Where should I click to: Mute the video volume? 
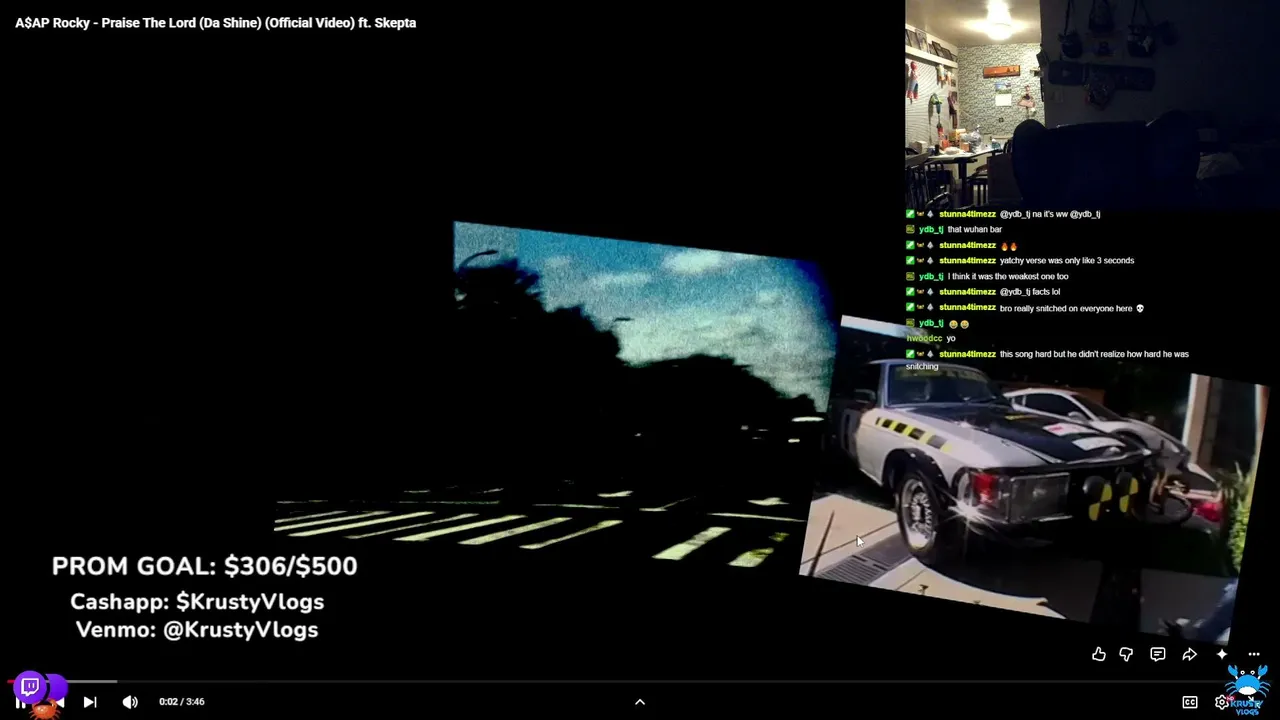[130, 702]
